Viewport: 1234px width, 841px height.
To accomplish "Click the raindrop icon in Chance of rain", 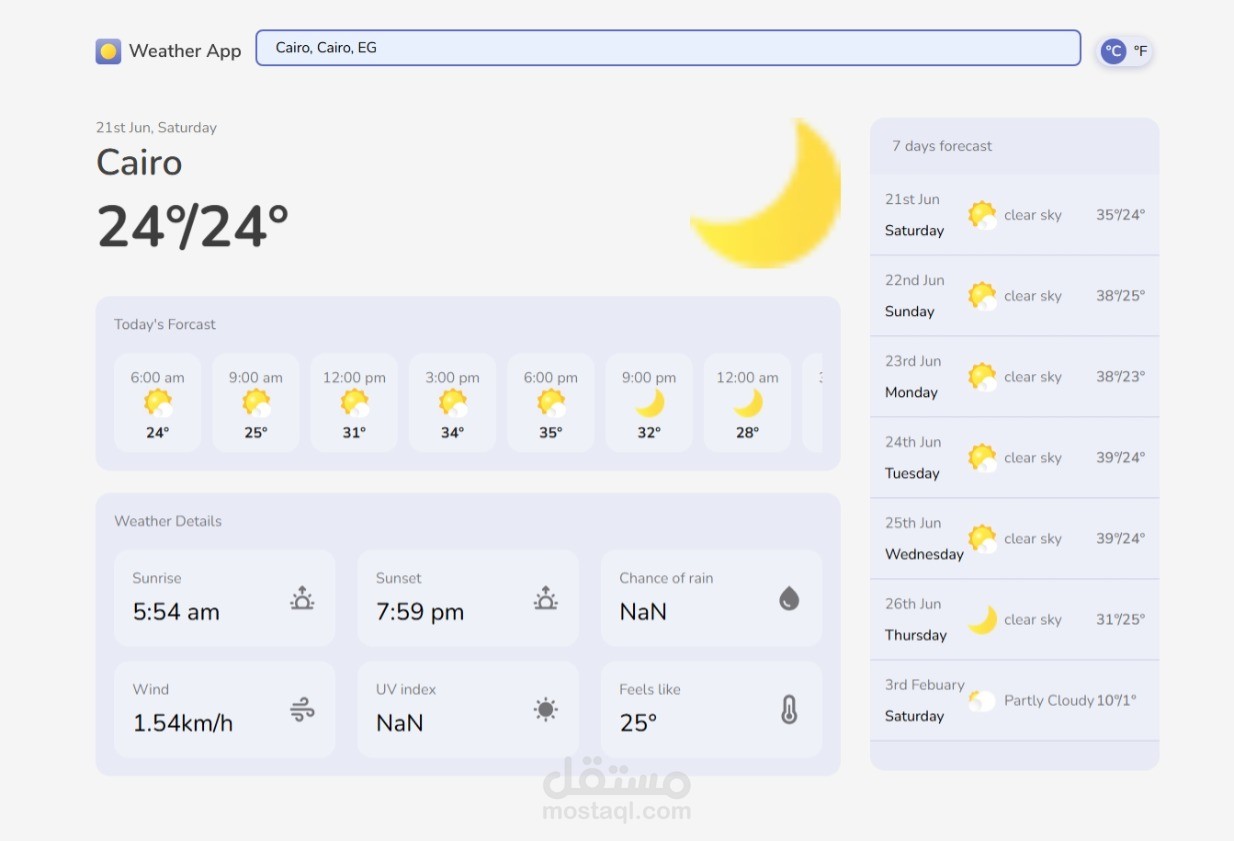I will point(789,599).
